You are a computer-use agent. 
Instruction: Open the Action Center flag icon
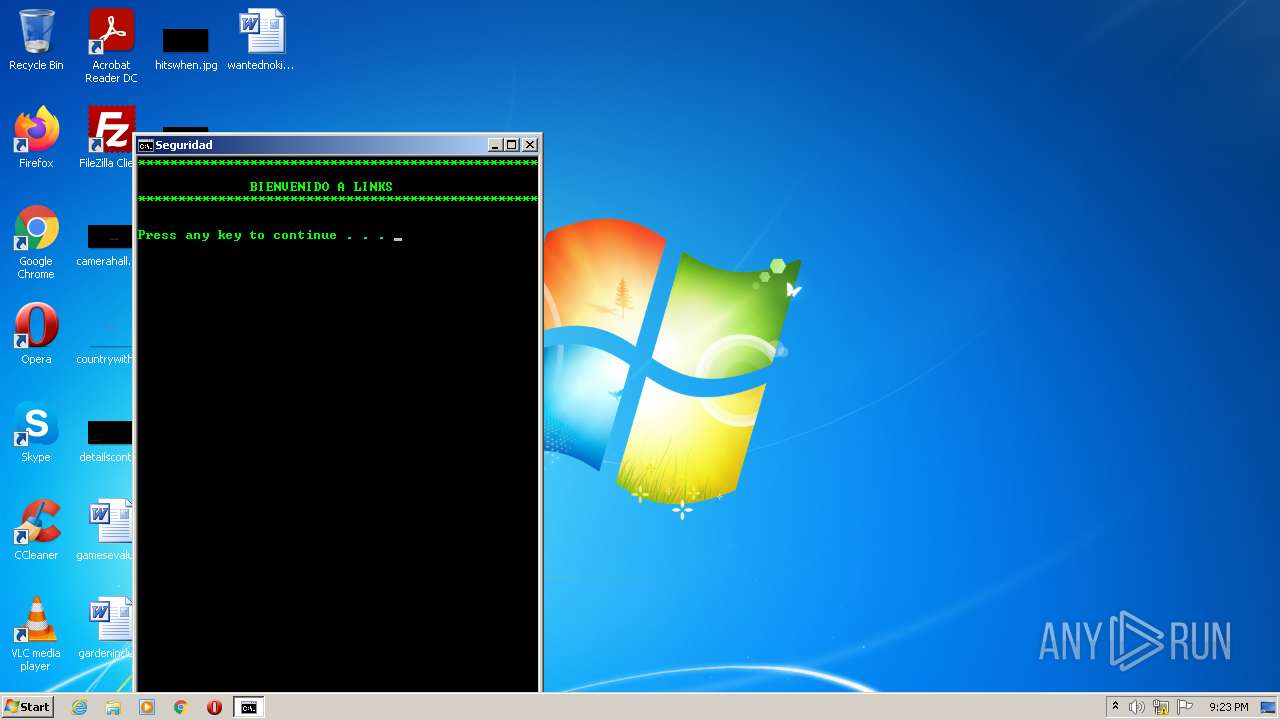1186,707
